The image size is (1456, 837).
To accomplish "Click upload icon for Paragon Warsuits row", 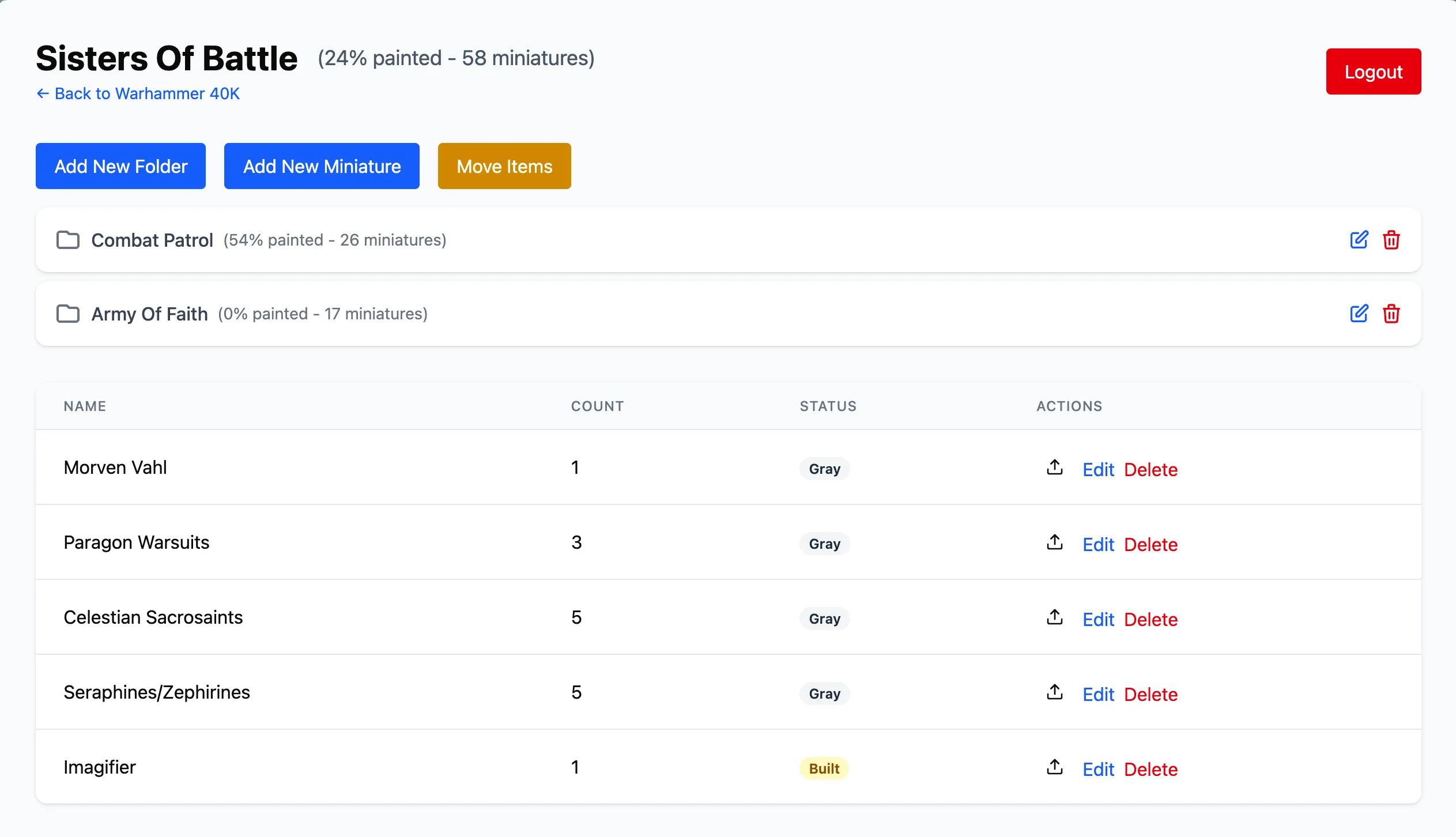I will (1054, 542).
